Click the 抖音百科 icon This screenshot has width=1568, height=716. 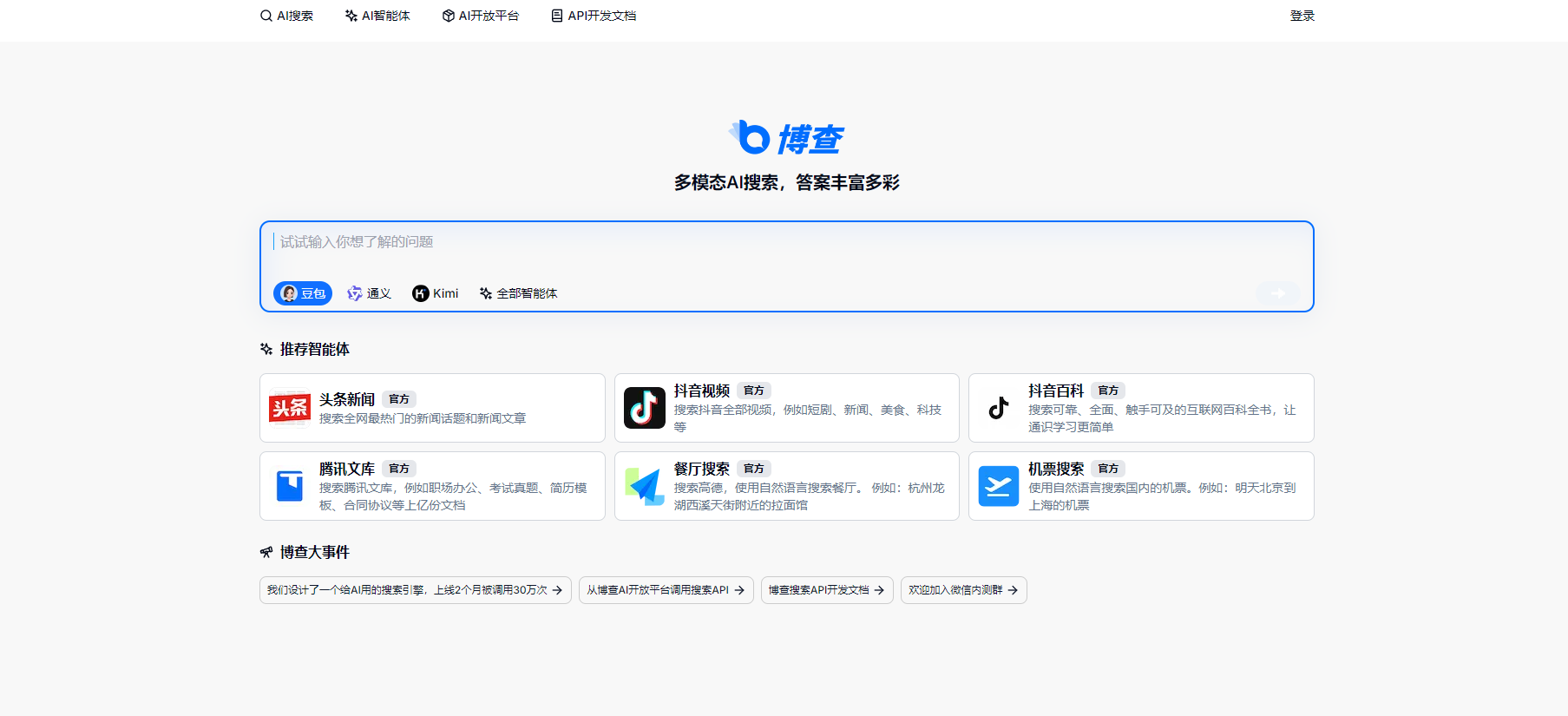click(x=999, y=408)
